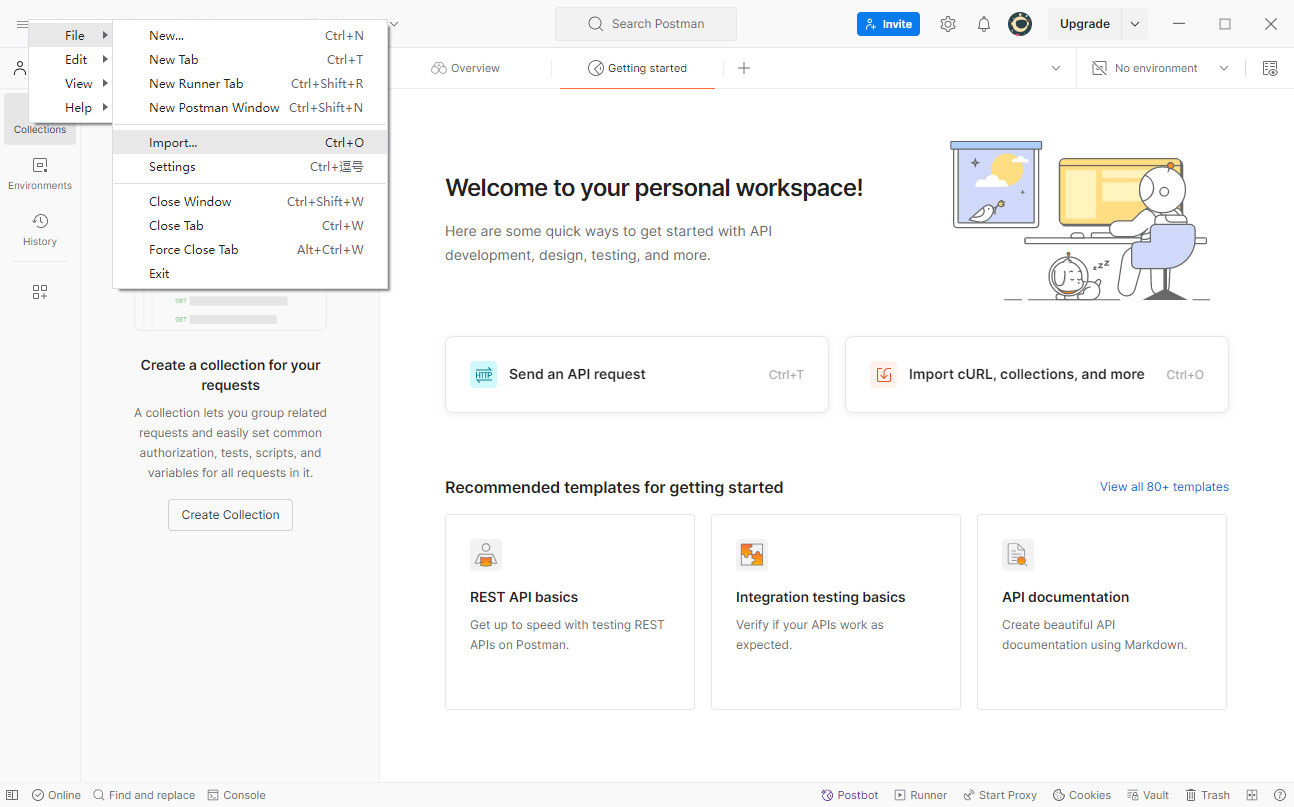Open the History sidebar icon

40,228
